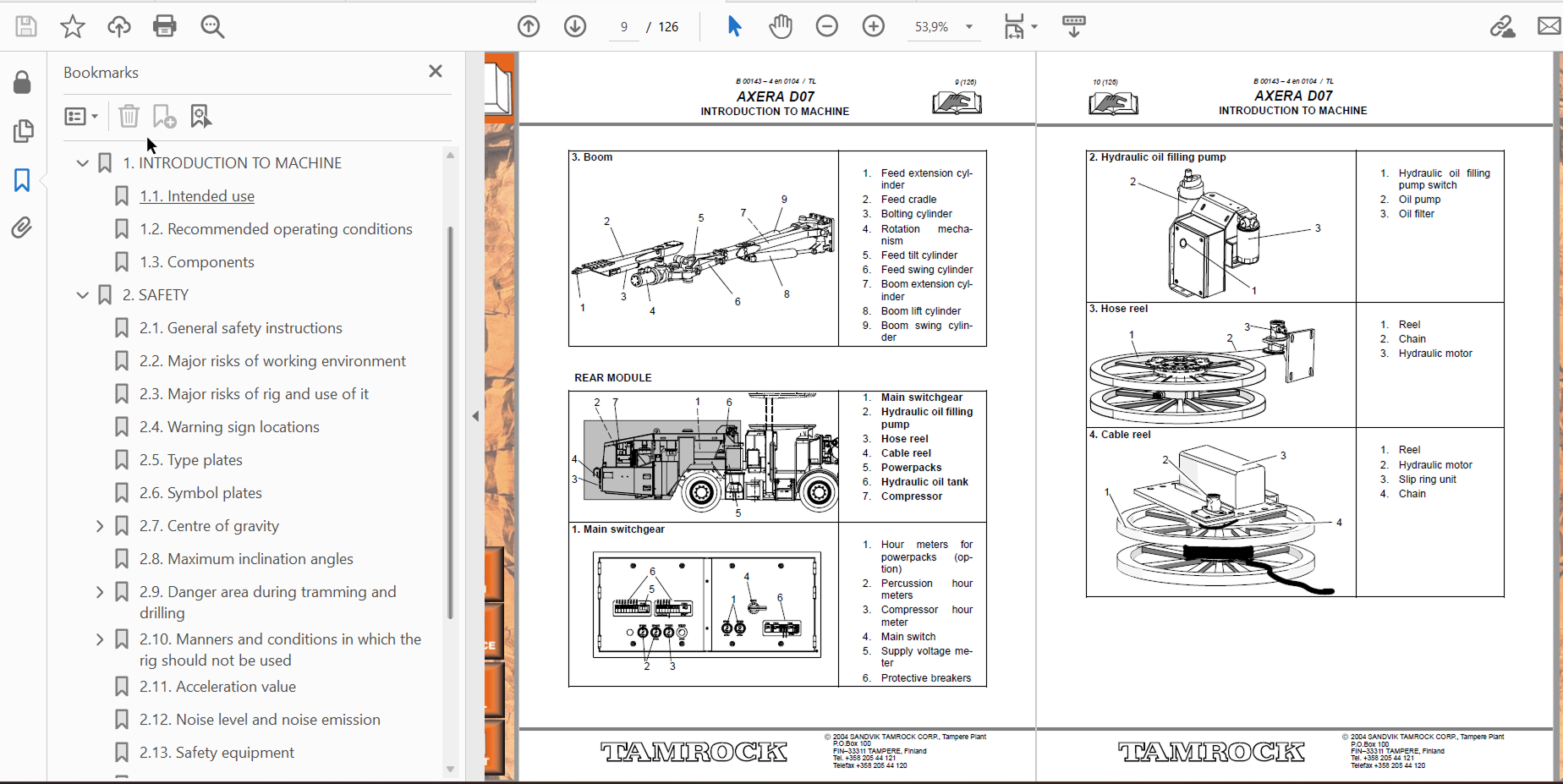Open the 1.1. Intended use bookmark
Viewport: 1563px width, 784px height.
197,196
